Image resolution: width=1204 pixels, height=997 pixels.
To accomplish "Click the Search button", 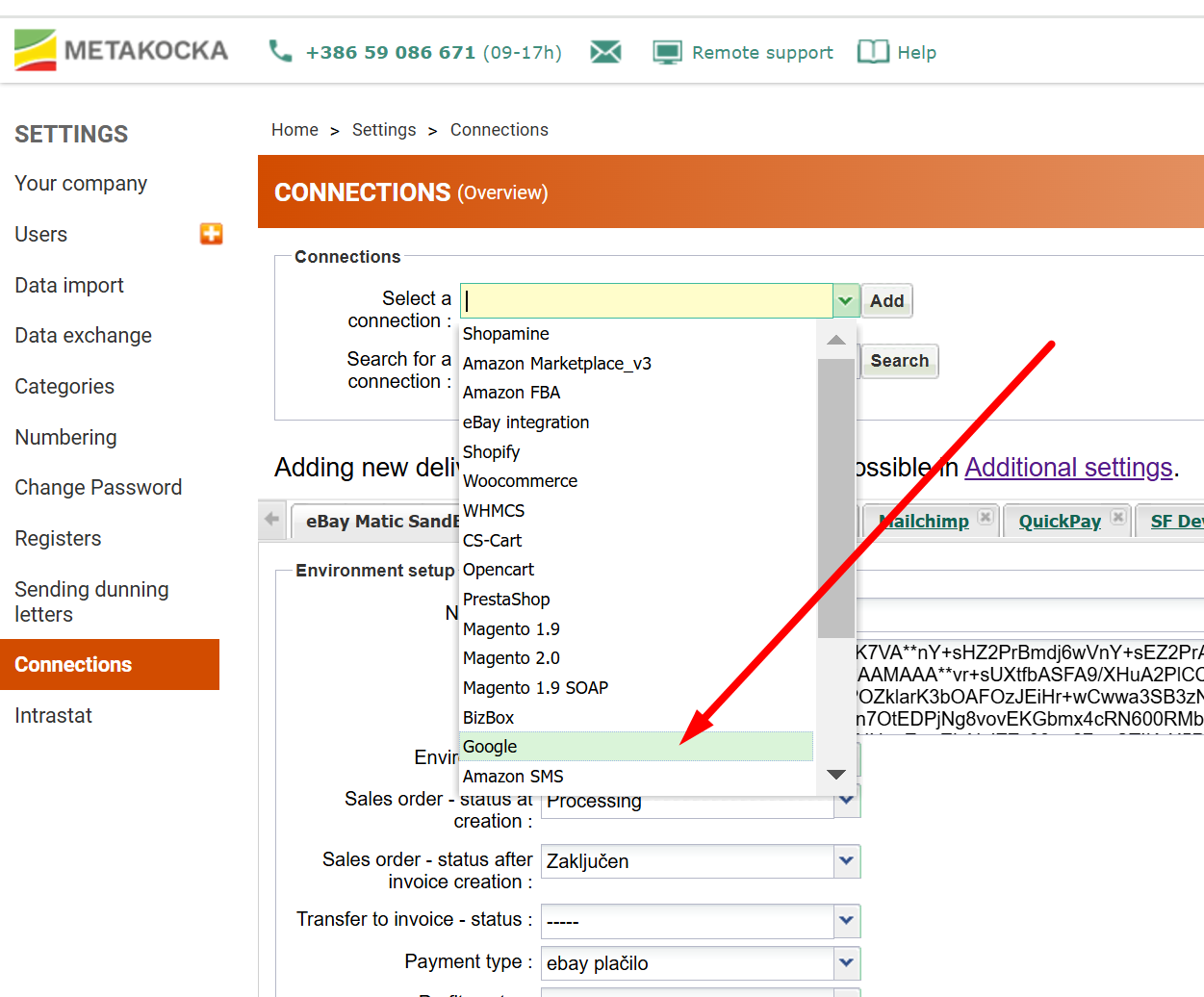I will 900,361.
